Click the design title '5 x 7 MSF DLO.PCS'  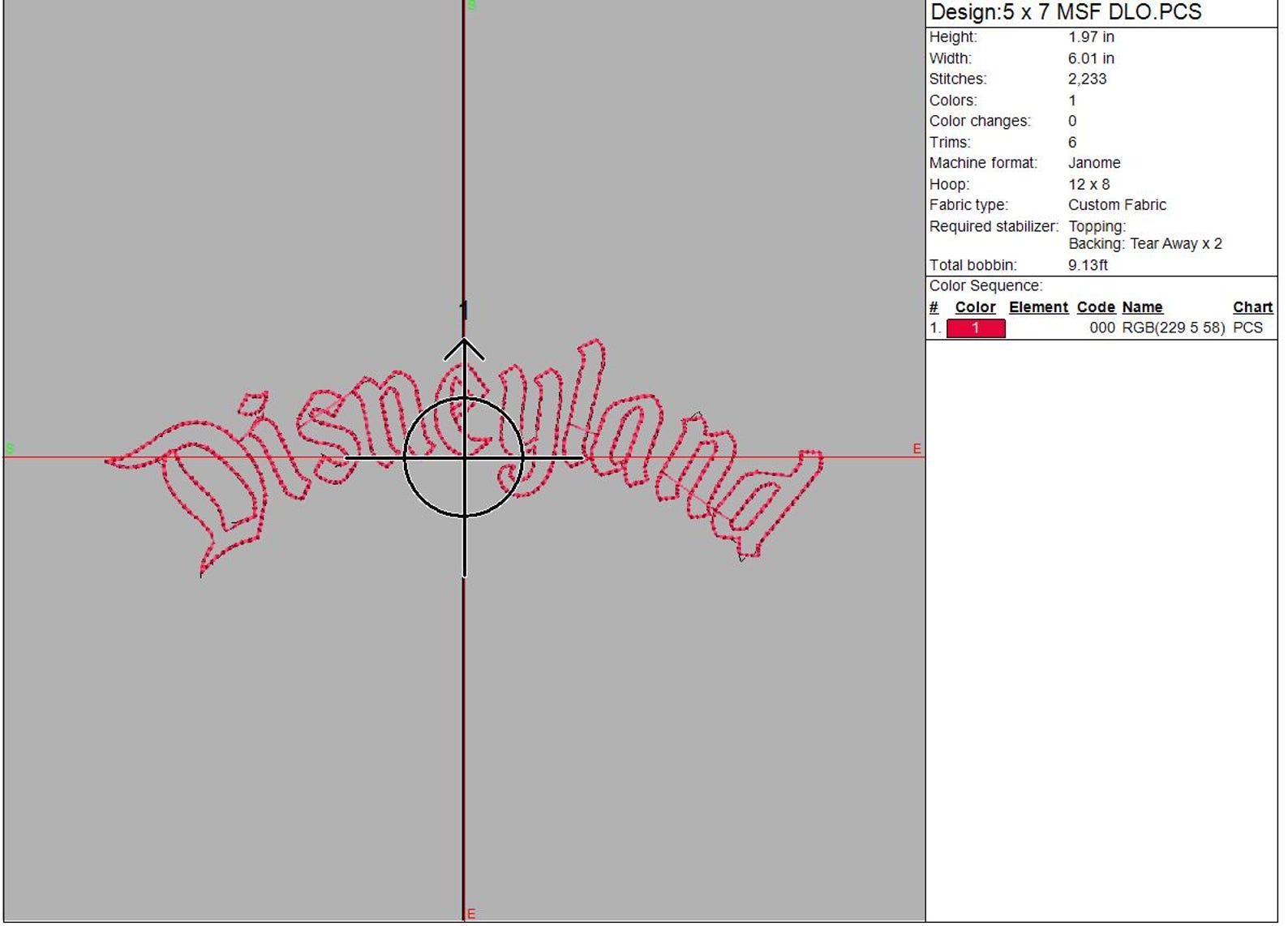click(1102, 12)
